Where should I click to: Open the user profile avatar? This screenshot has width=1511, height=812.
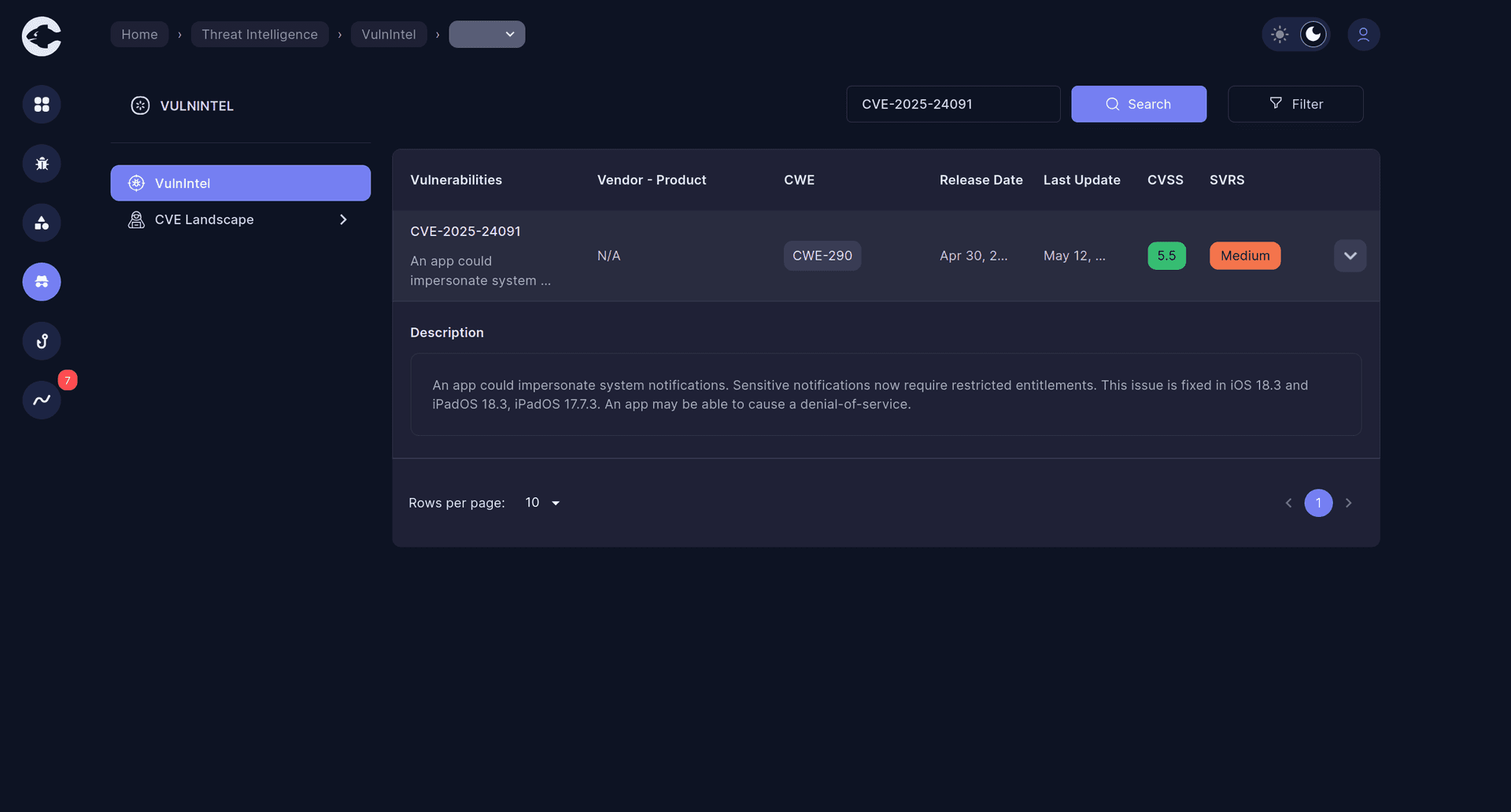pos(1364,34)
